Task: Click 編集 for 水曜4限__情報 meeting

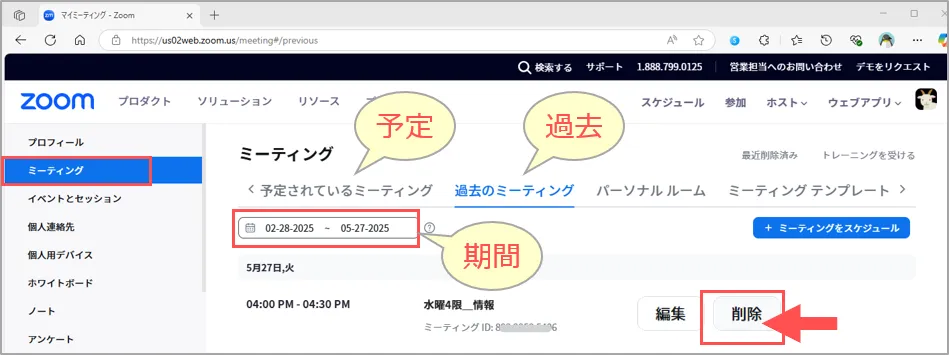Action: coord(671,314)
